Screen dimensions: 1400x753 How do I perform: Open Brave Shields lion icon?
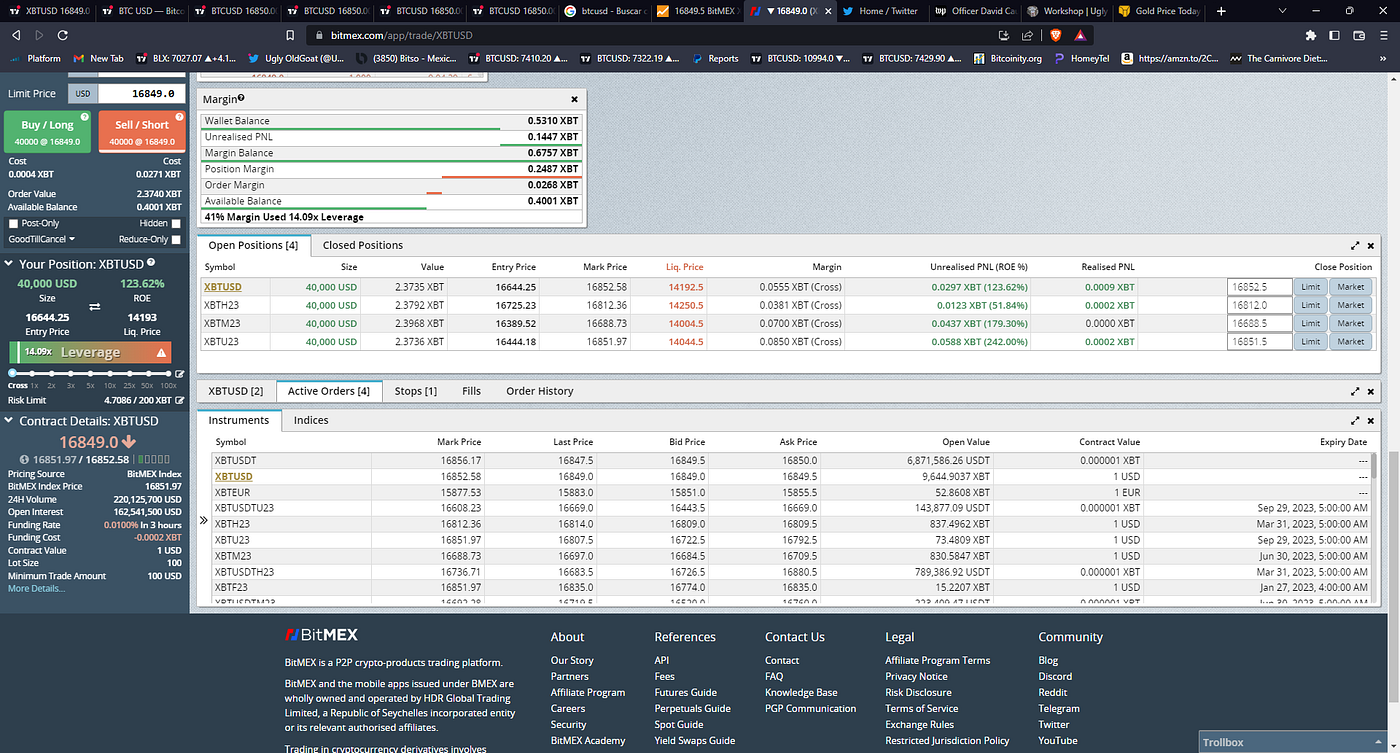pos(1055,35)
